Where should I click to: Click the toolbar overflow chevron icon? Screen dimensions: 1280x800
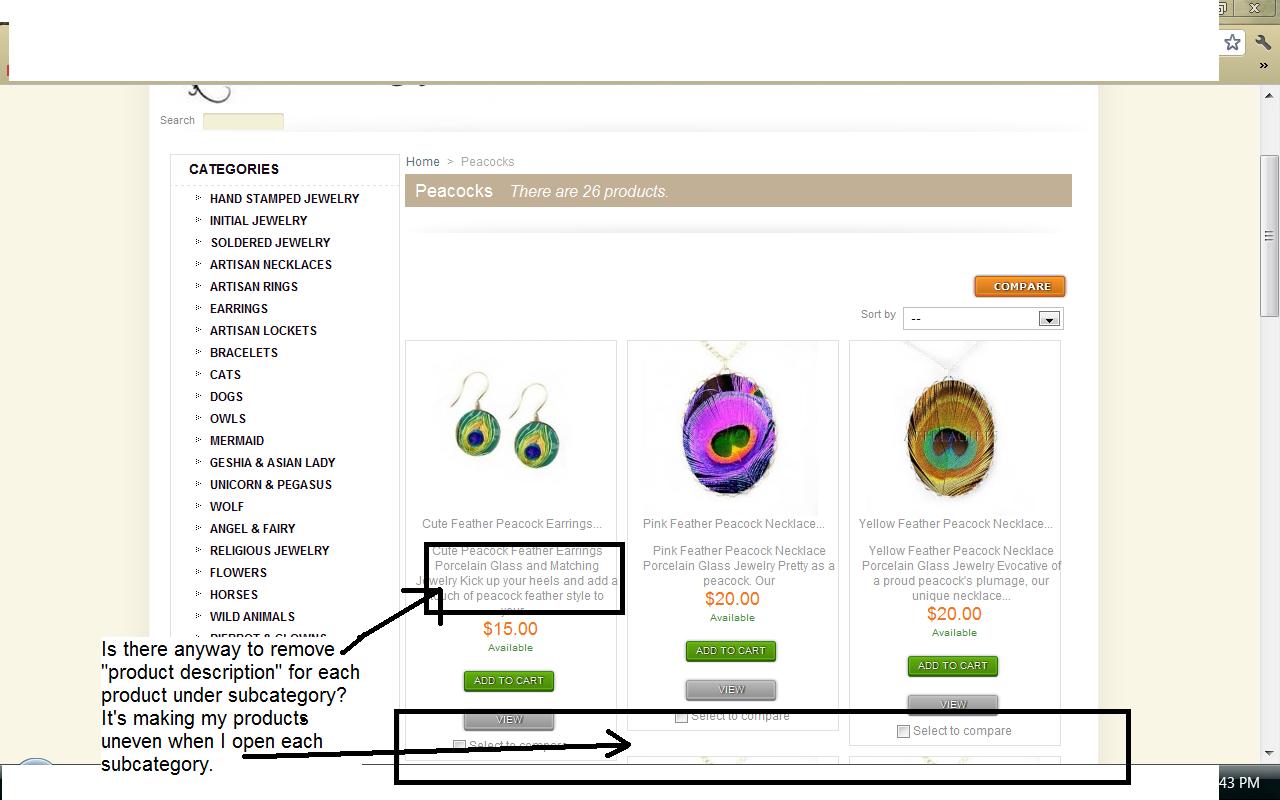click(1264, 65)
